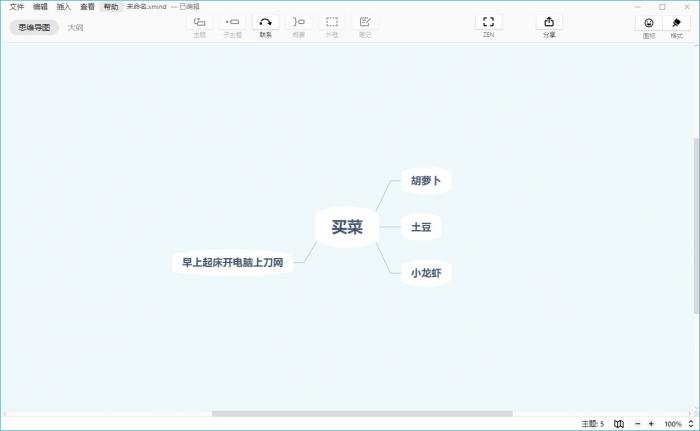700x431 pixels.
Task: Select the central topic 买菜
Action: point(347,227)
